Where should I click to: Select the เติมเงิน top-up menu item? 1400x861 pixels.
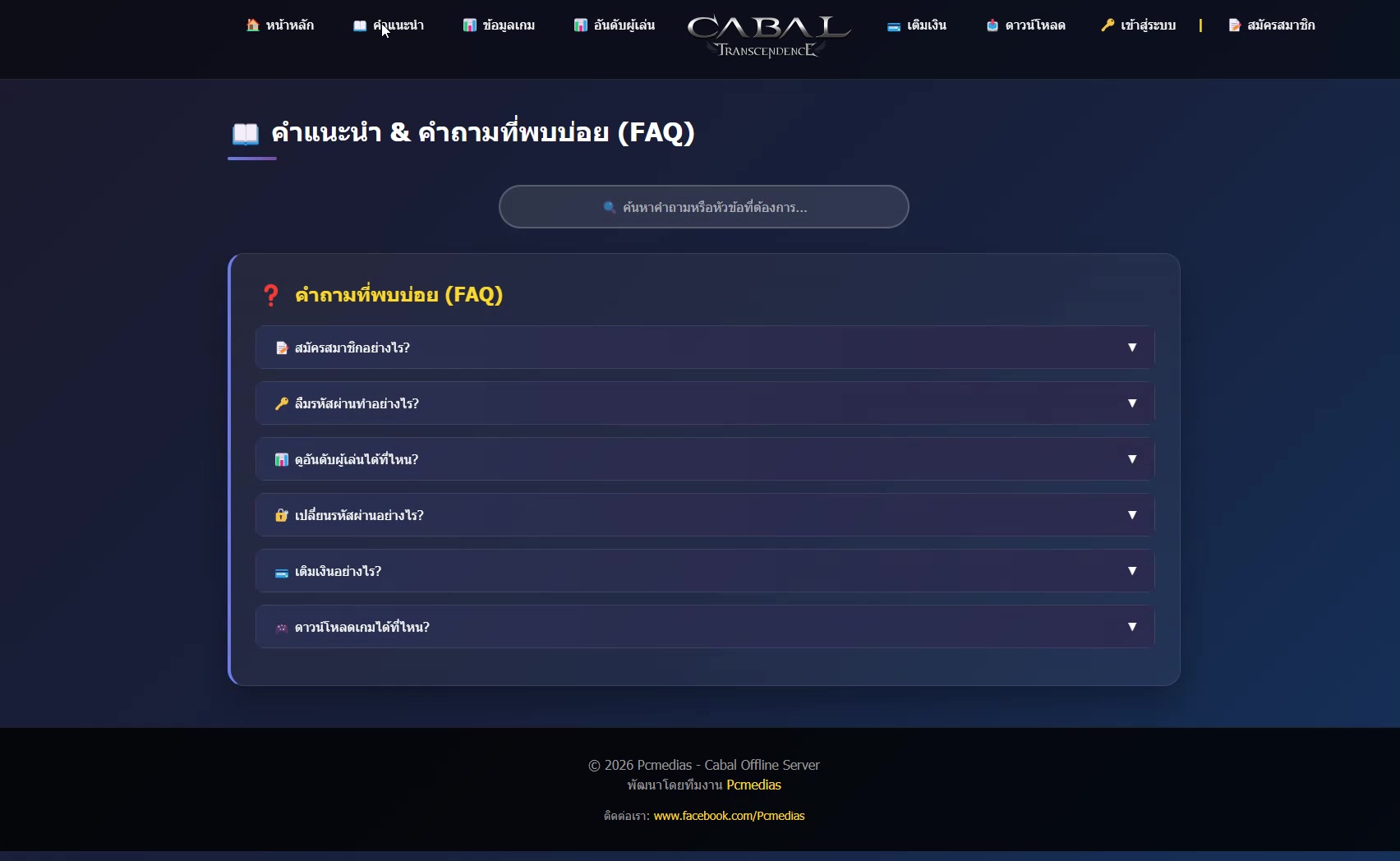[917, 25]
